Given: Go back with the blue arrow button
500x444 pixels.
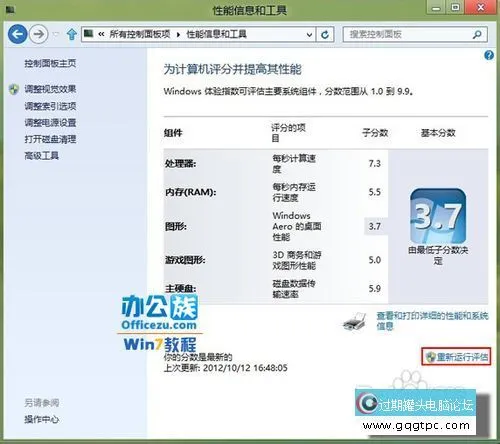Looking at the screenshot, I should click(17, 34).
